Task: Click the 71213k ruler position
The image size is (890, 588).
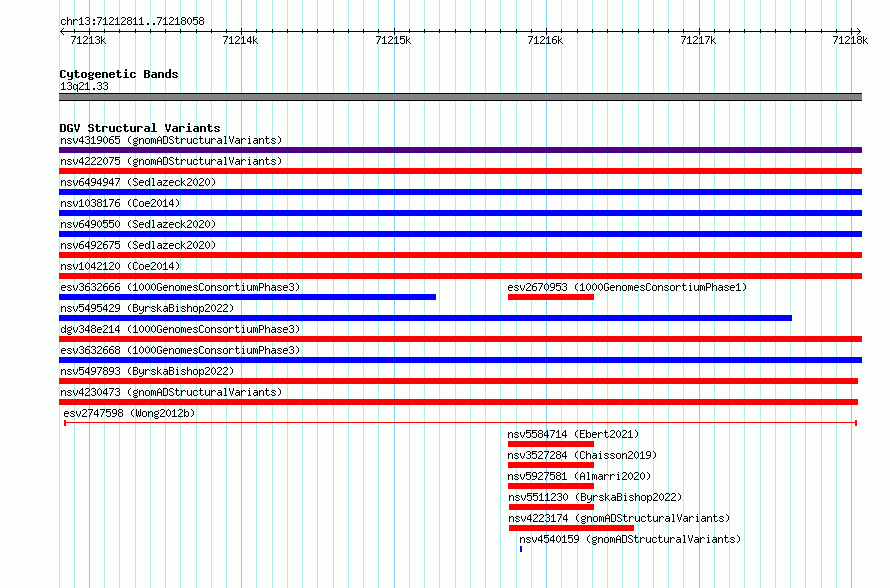Action: pos(88,40)
